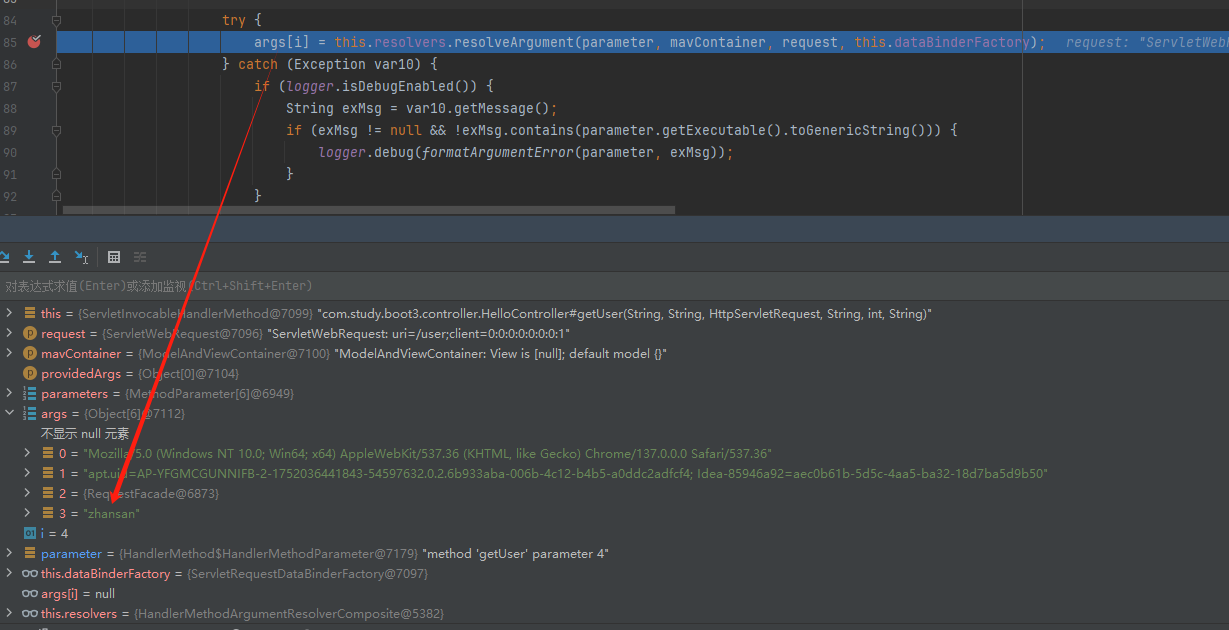The width and height of the screenshot is (1229, 630).
Task: Fold the try block at line 84
Action: pyautogui.click(x=56, y=20)
